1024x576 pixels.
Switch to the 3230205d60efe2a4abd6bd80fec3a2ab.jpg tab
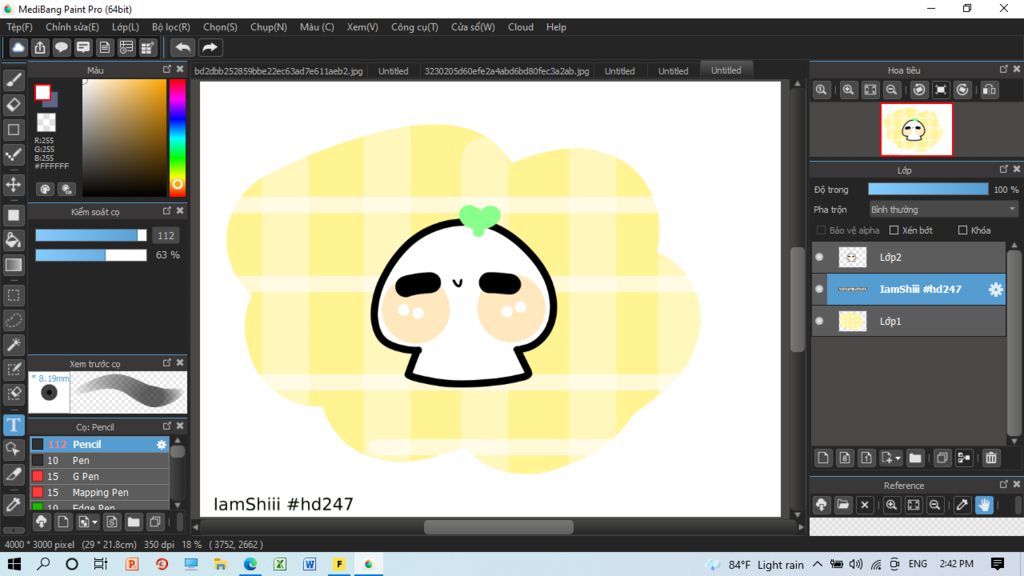tap(506, 71)
